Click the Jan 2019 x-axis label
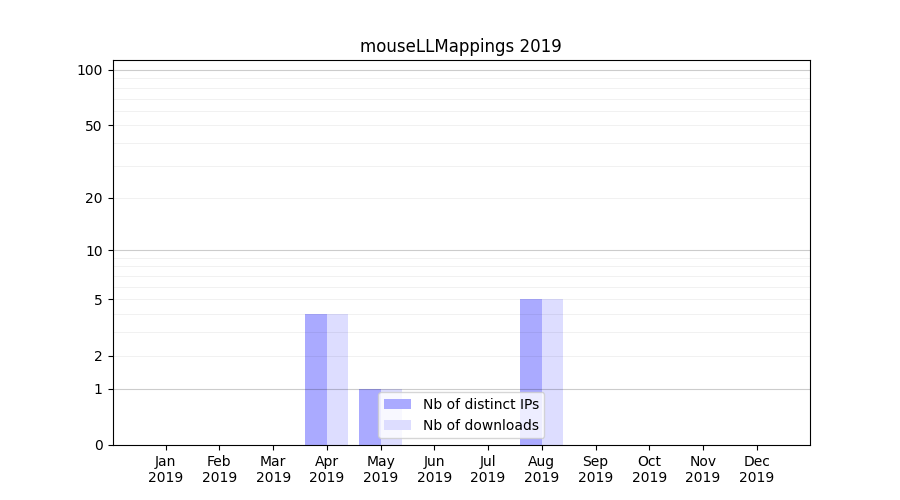900x500 pixels. click(165, 469)
